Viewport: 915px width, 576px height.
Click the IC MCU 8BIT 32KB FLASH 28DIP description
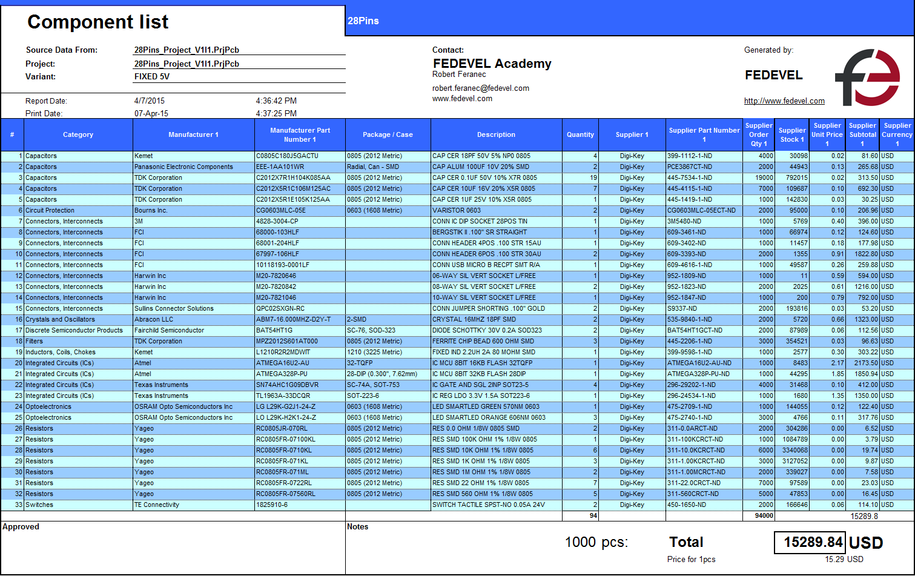497,374
